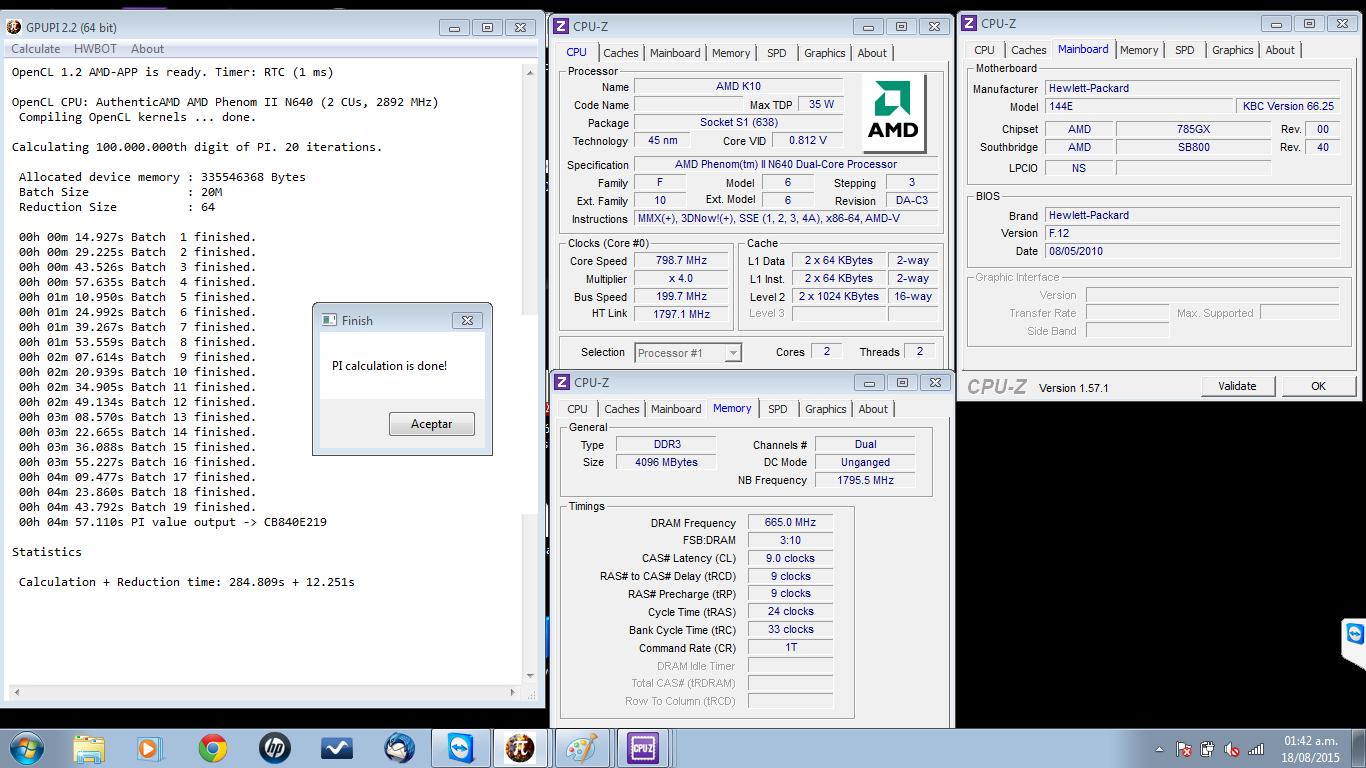The height and width of the screenshot is (768, 1366).
Task: Minimize the Memory CPU-Z window
Action: [x=869, y=382]
